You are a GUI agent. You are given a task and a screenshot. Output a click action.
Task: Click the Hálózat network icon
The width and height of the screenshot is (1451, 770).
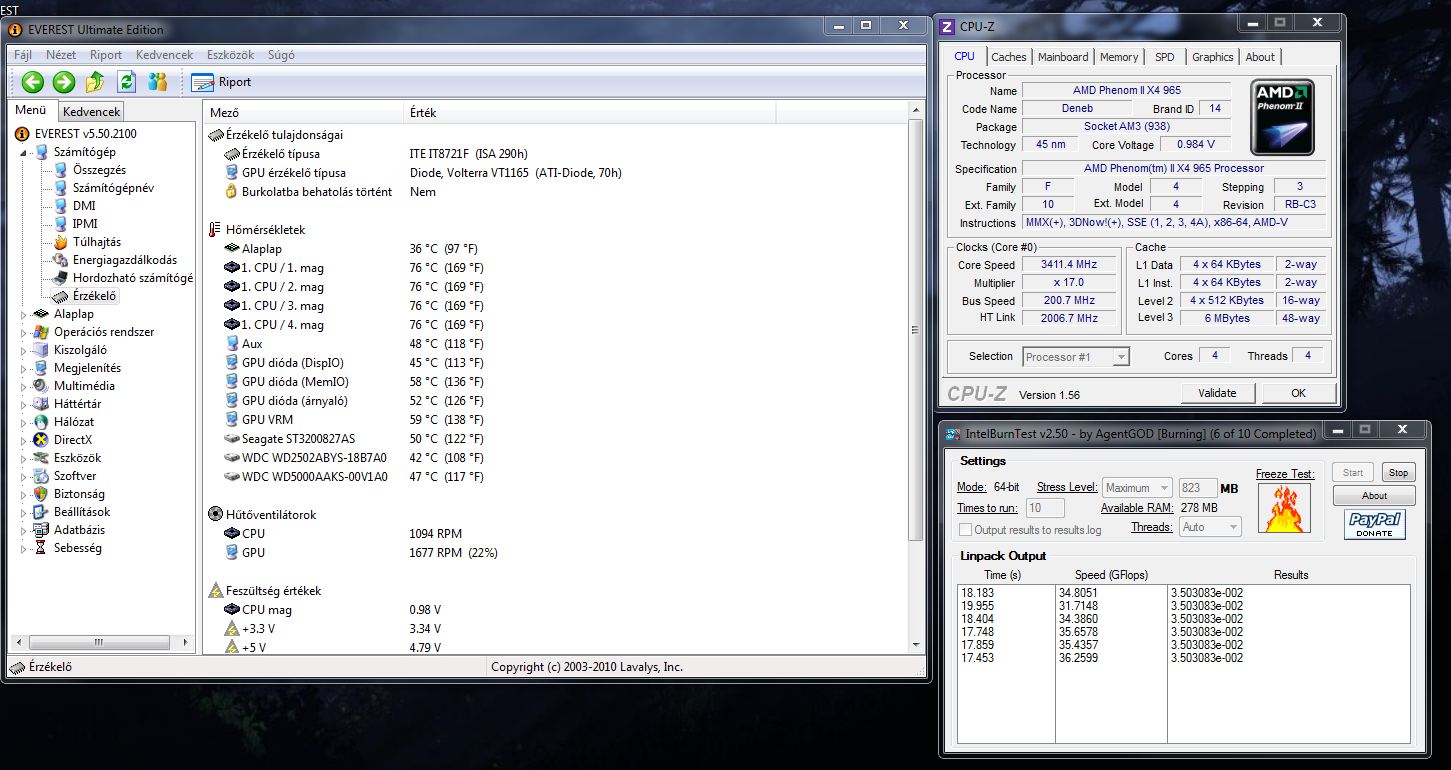point(41,422)
